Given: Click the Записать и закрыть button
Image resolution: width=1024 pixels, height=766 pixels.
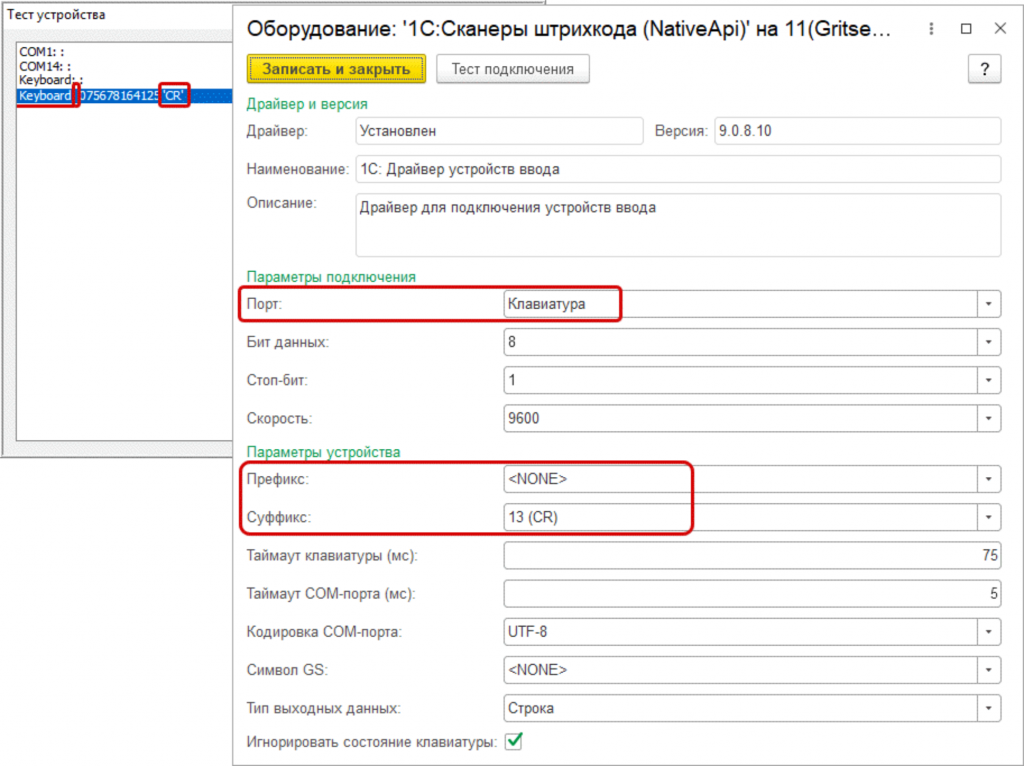Looking at the screenshot, I should [x=336, y=69].
